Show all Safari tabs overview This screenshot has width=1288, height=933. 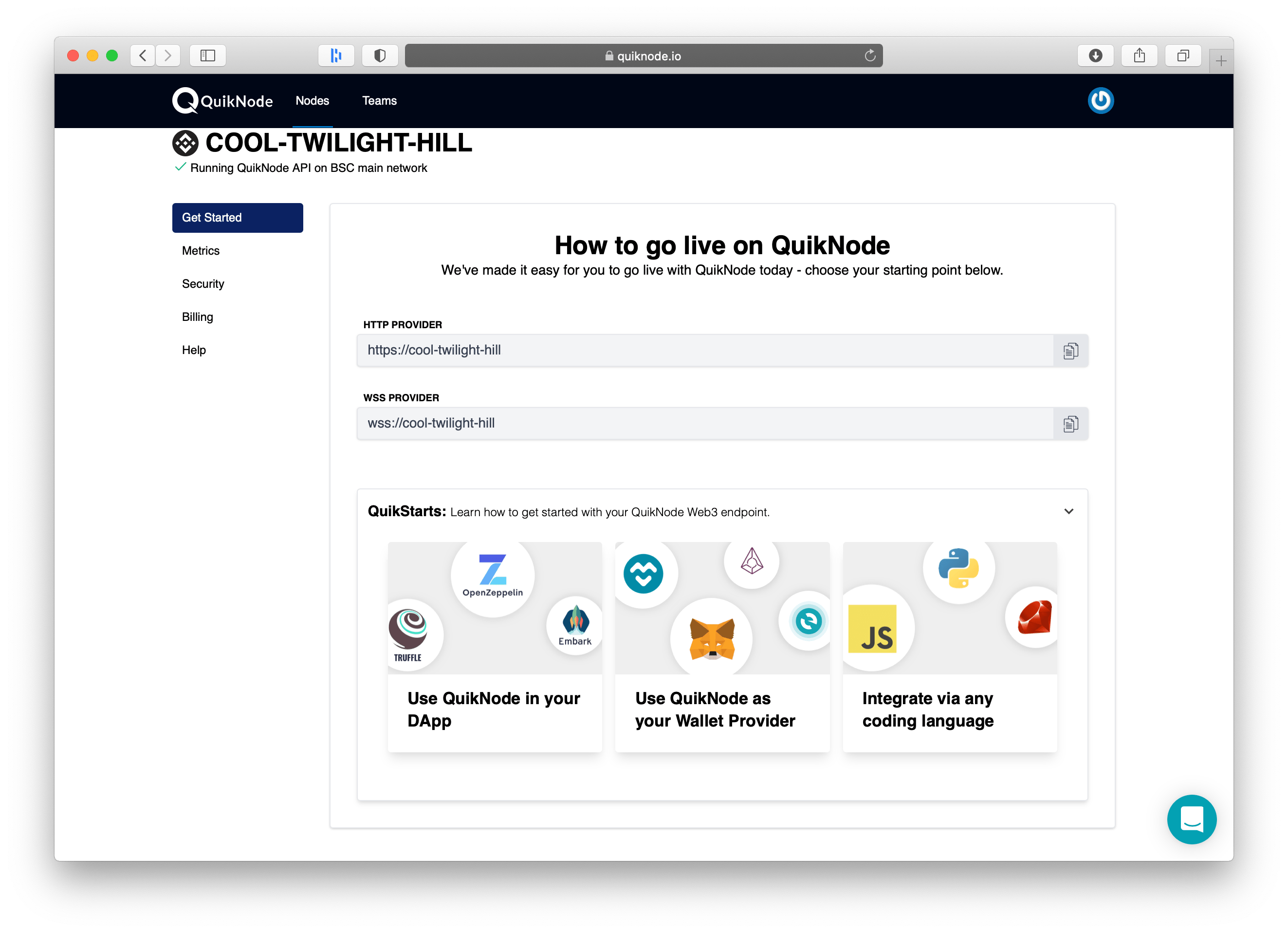(x=1182, y=56)
